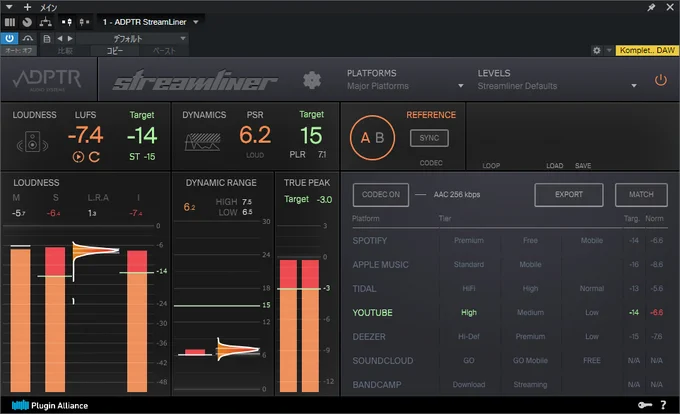Screen dimensions: 680x414
Task: Choose the Spotify Premium tier
Action: (468, 241)
